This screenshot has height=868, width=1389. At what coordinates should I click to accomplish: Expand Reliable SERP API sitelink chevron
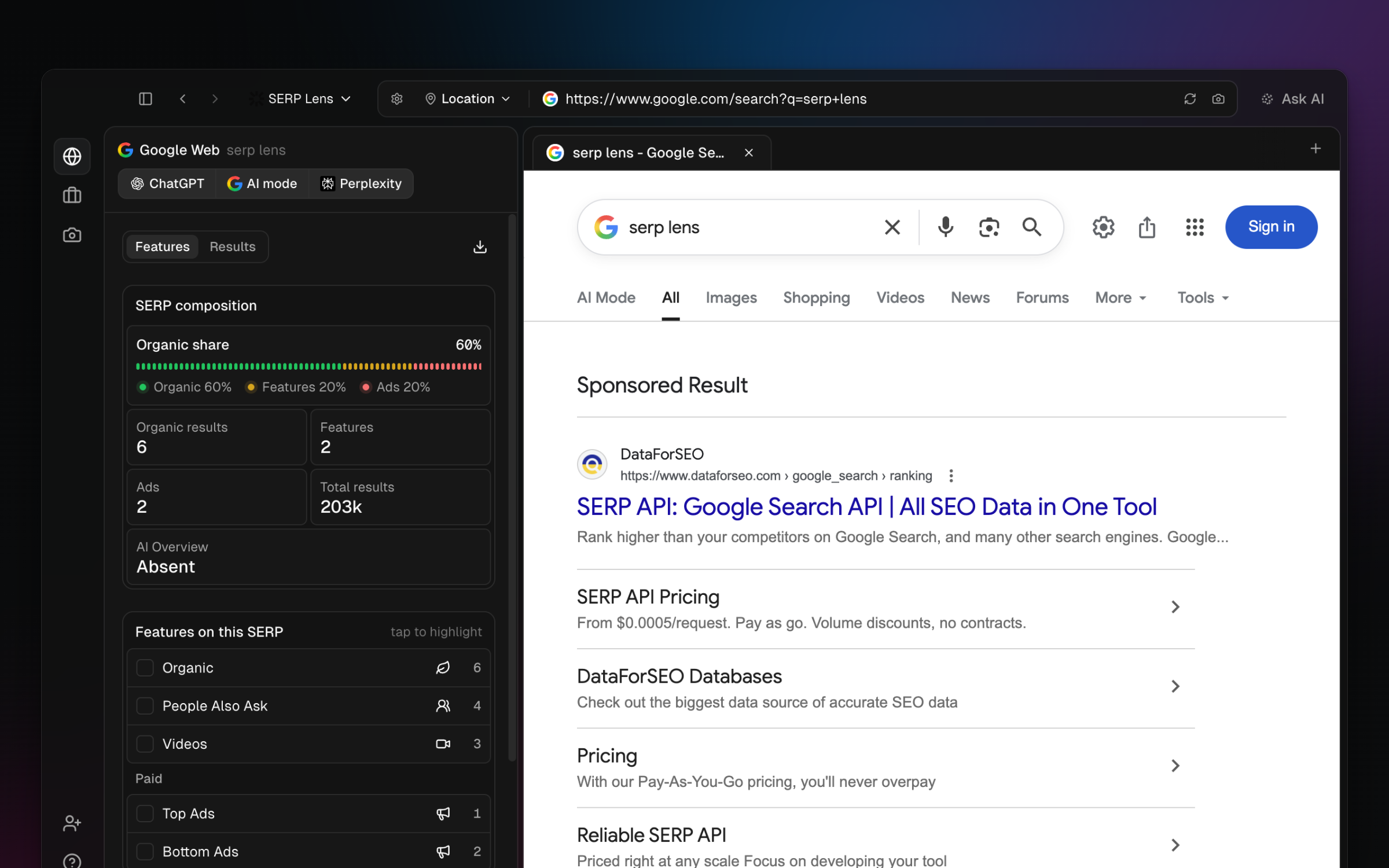[1175, 845]
